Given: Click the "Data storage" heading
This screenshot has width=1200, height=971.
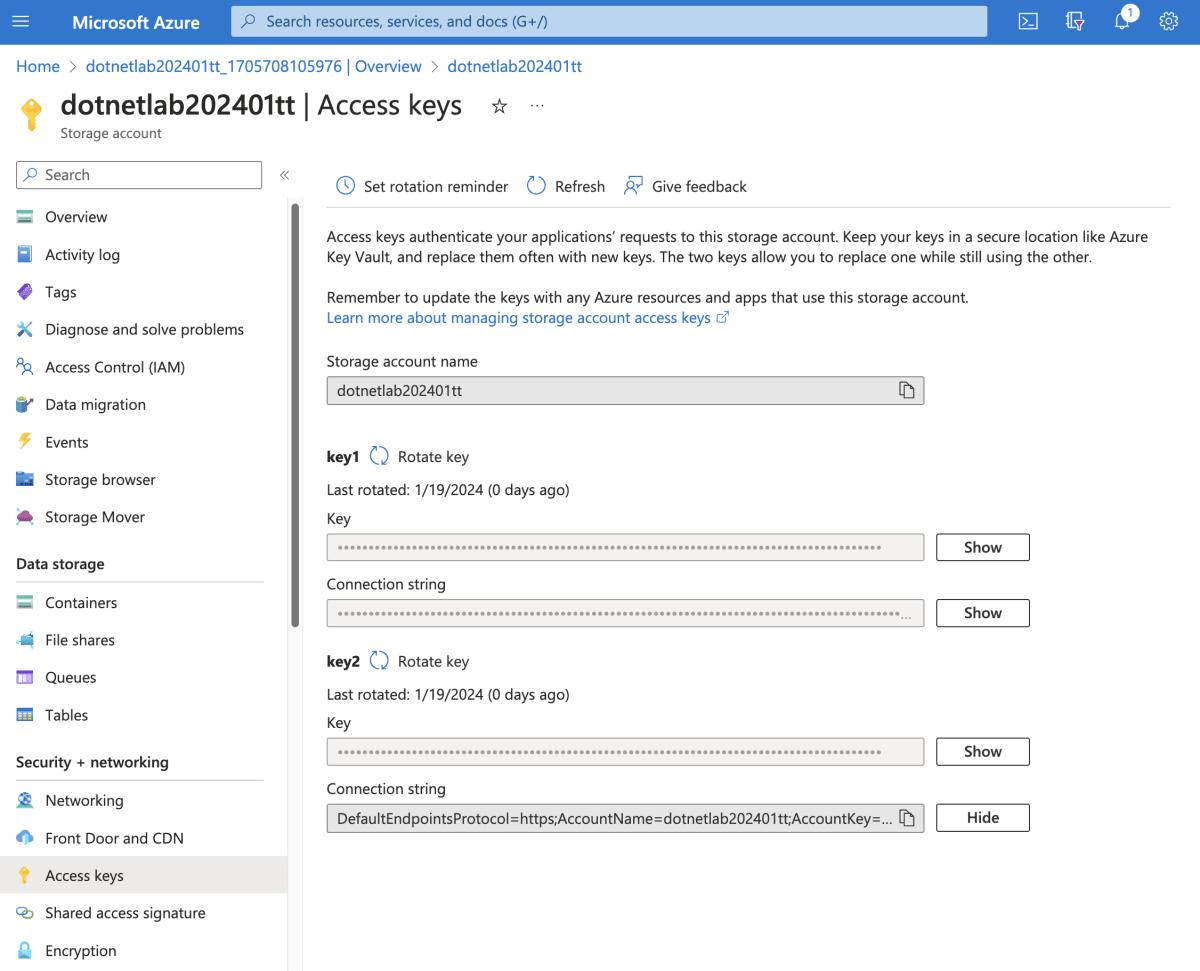Looking at the screenshot, I should (60, 564).
